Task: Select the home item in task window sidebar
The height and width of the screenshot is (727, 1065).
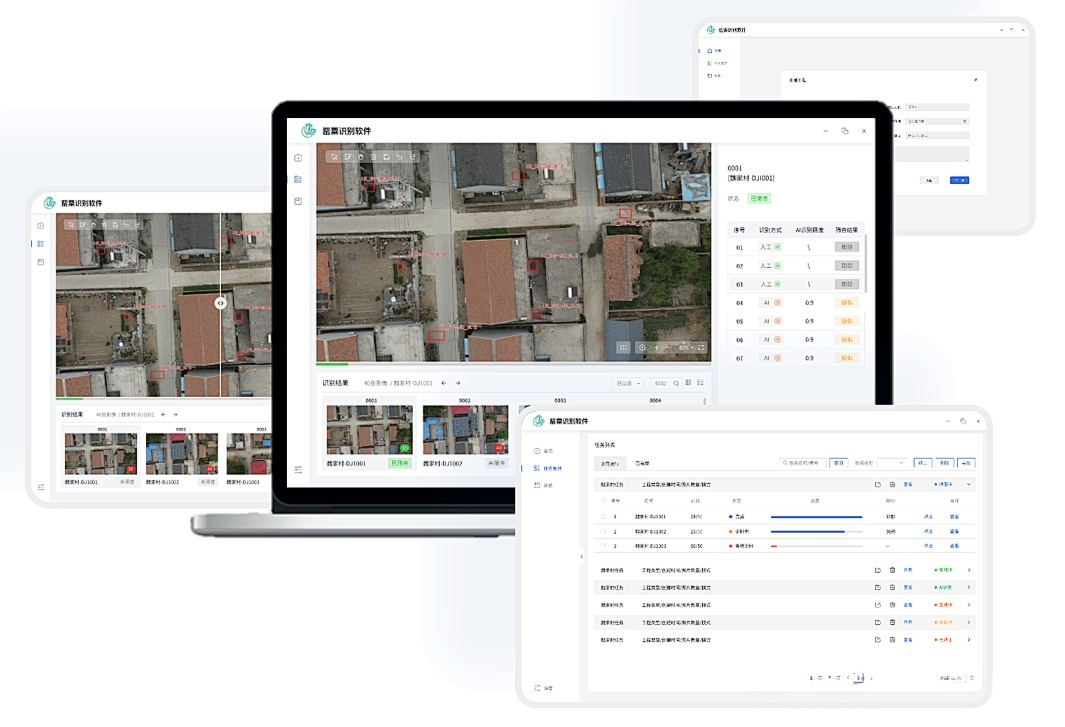Action: click(x=544, y=451)
